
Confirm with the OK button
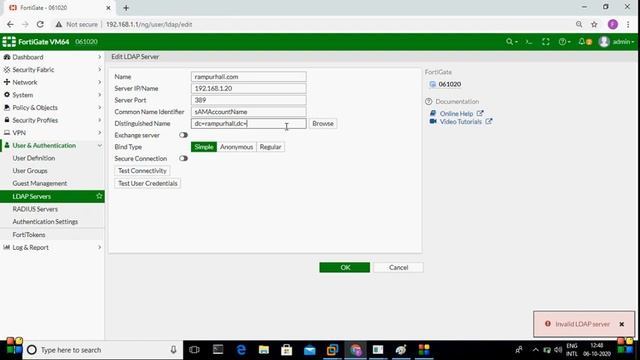[344, 267]
